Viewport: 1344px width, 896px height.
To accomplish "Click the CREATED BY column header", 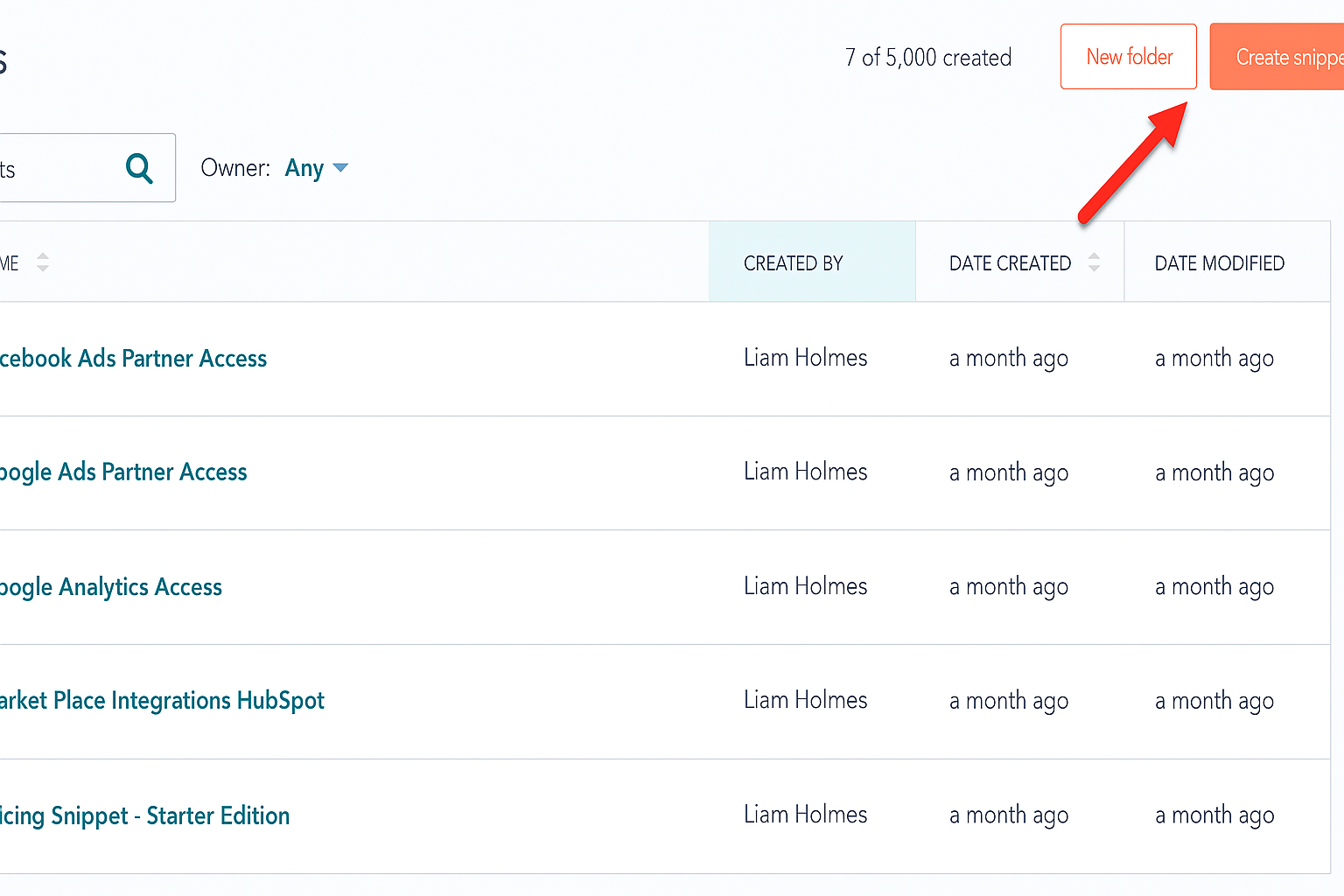I will (793, 262).
